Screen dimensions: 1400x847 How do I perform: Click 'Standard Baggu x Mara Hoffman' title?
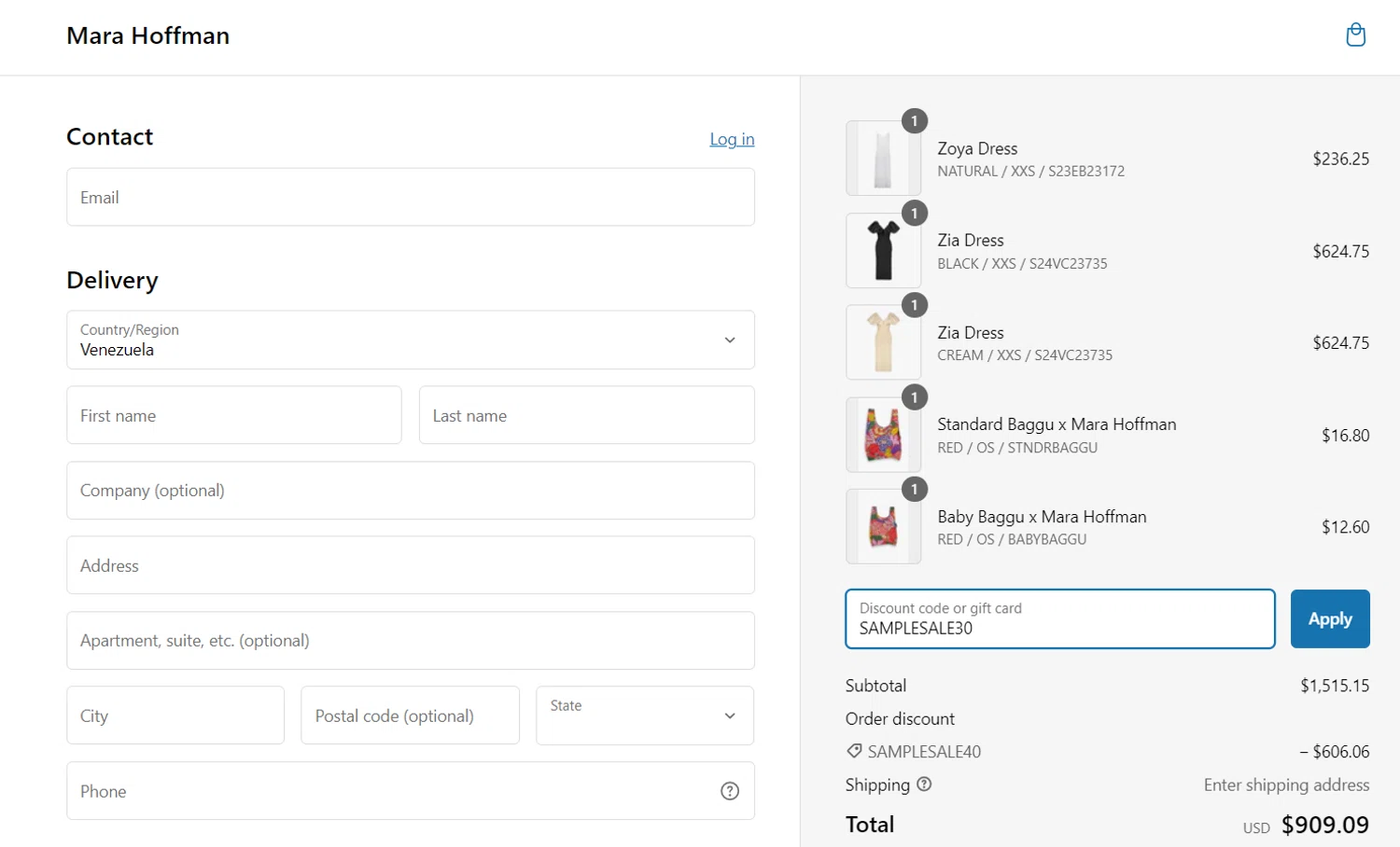tap(1057, 424)
